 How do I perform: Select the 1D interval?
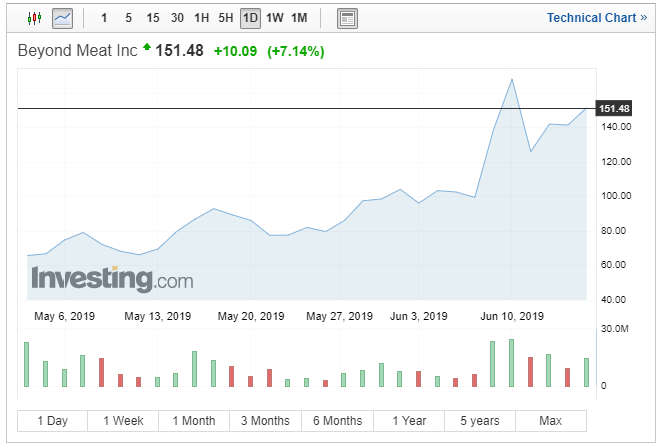tap(250, 18)
